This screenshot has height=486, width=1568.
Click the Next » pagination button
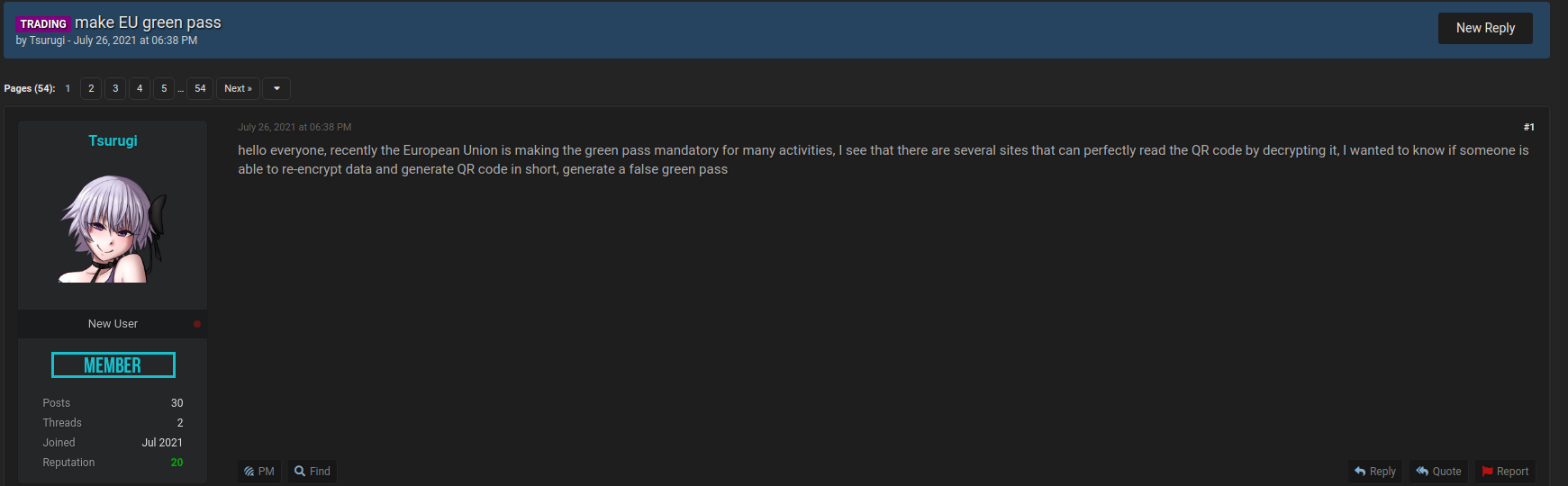[x=238, y=88]
